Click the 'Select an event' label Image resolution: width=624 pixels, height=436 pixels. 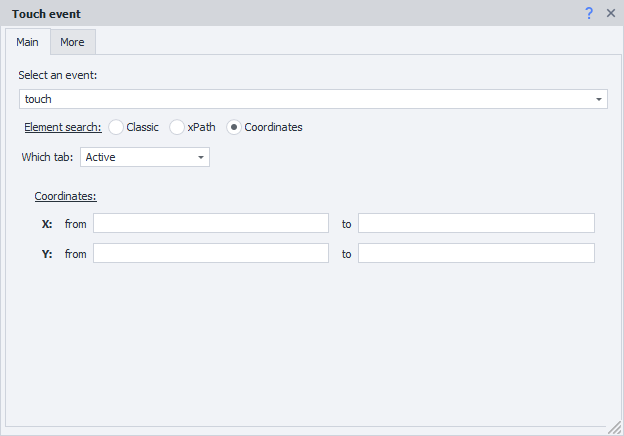coord(58,75)
